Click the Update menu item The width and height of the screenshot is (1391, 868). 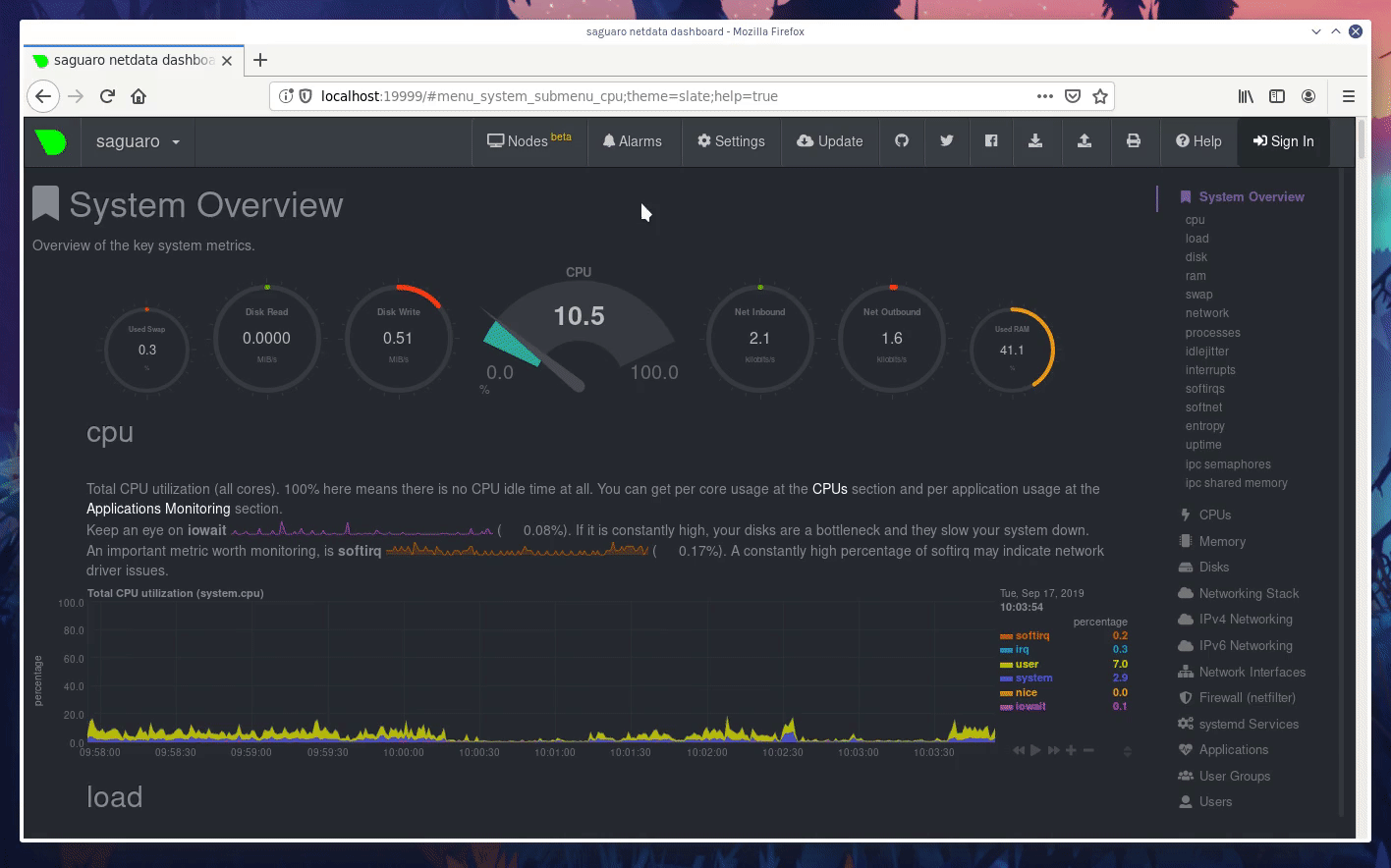pyautogui.click(x=830, y=141)
